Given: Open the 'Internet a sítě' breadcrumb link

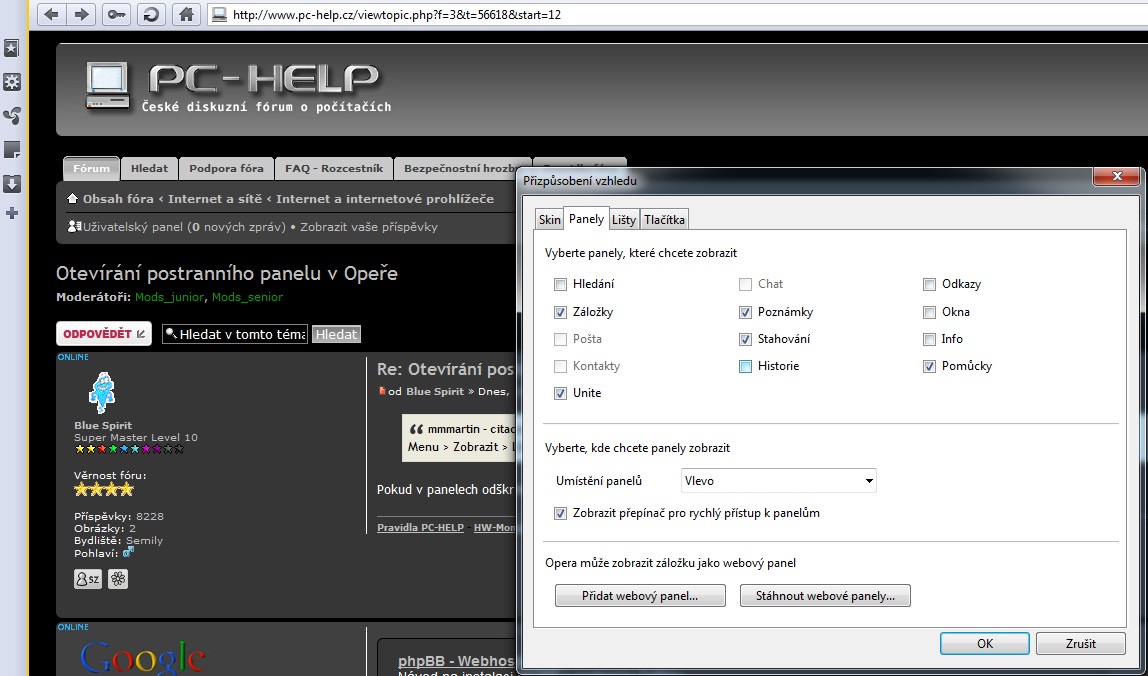Looking at the screenshot, I should pos(215,198).
